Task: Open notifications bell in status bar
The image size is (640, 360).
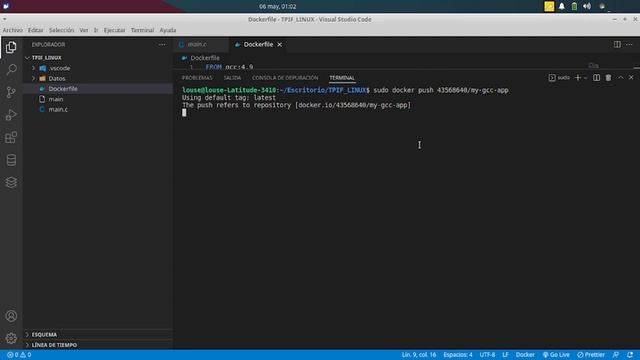Action: pos(630,355)
